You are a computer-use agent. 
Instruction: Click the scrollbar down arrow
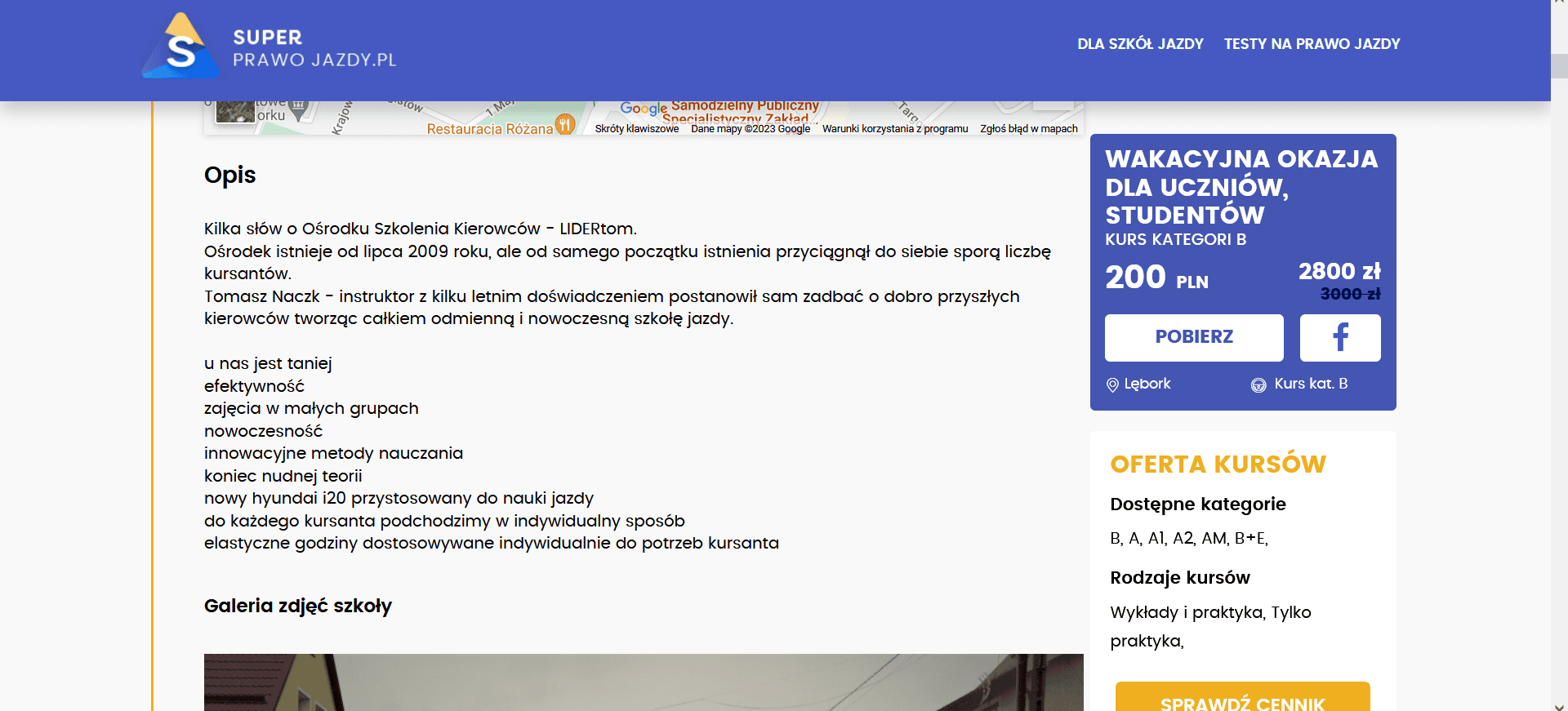pyautogui.click(x=1559, y=705)
